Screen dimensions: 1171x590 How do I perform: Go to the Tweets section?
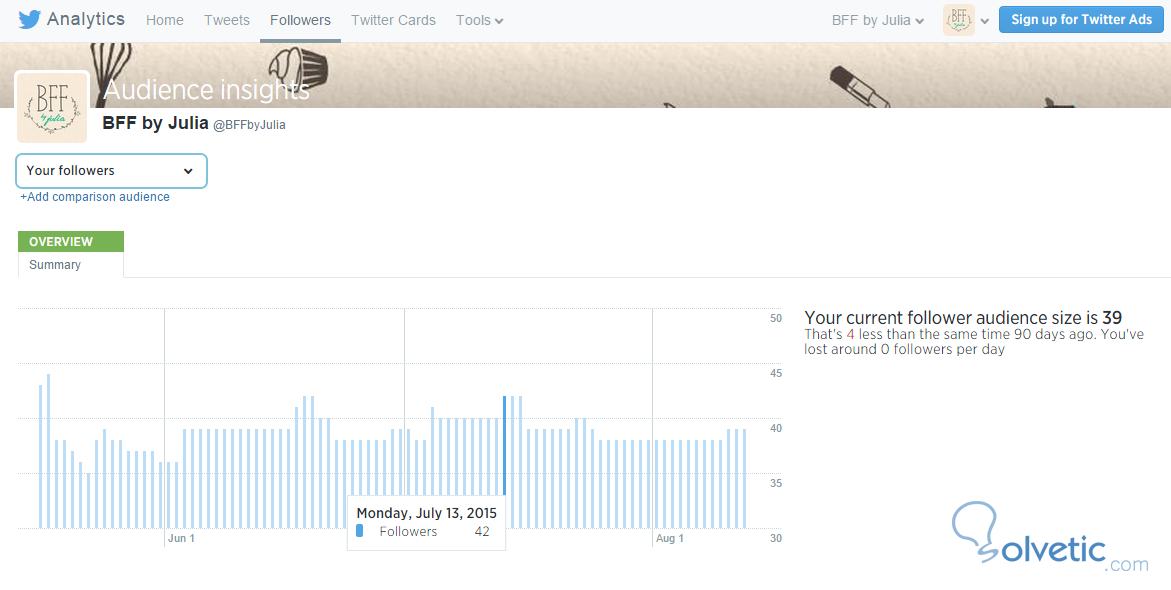coord(227,20)
